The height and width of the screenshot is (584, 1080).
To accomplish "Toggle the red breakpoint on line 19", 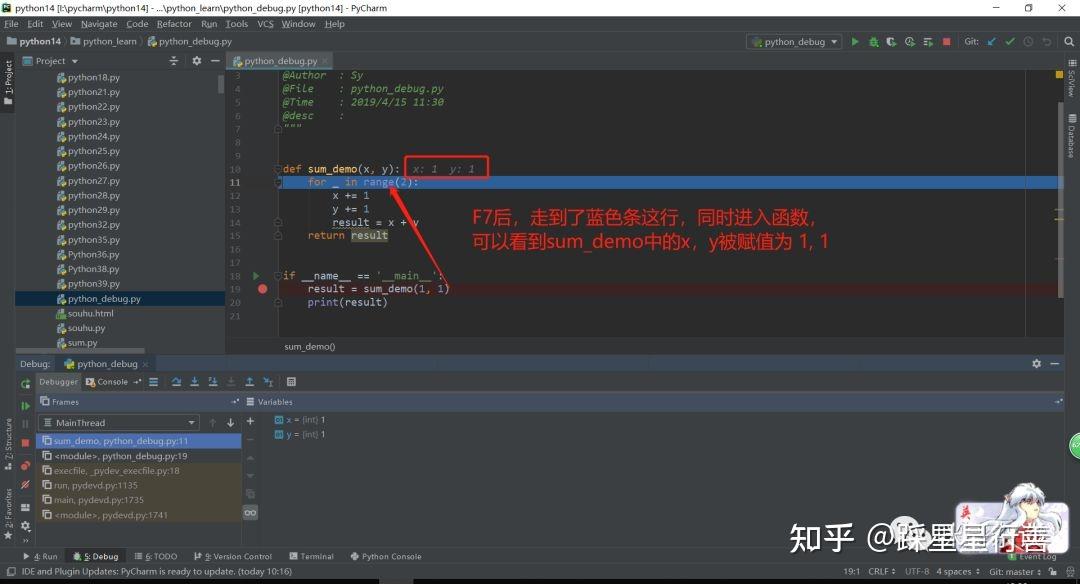I will (260, 289).
